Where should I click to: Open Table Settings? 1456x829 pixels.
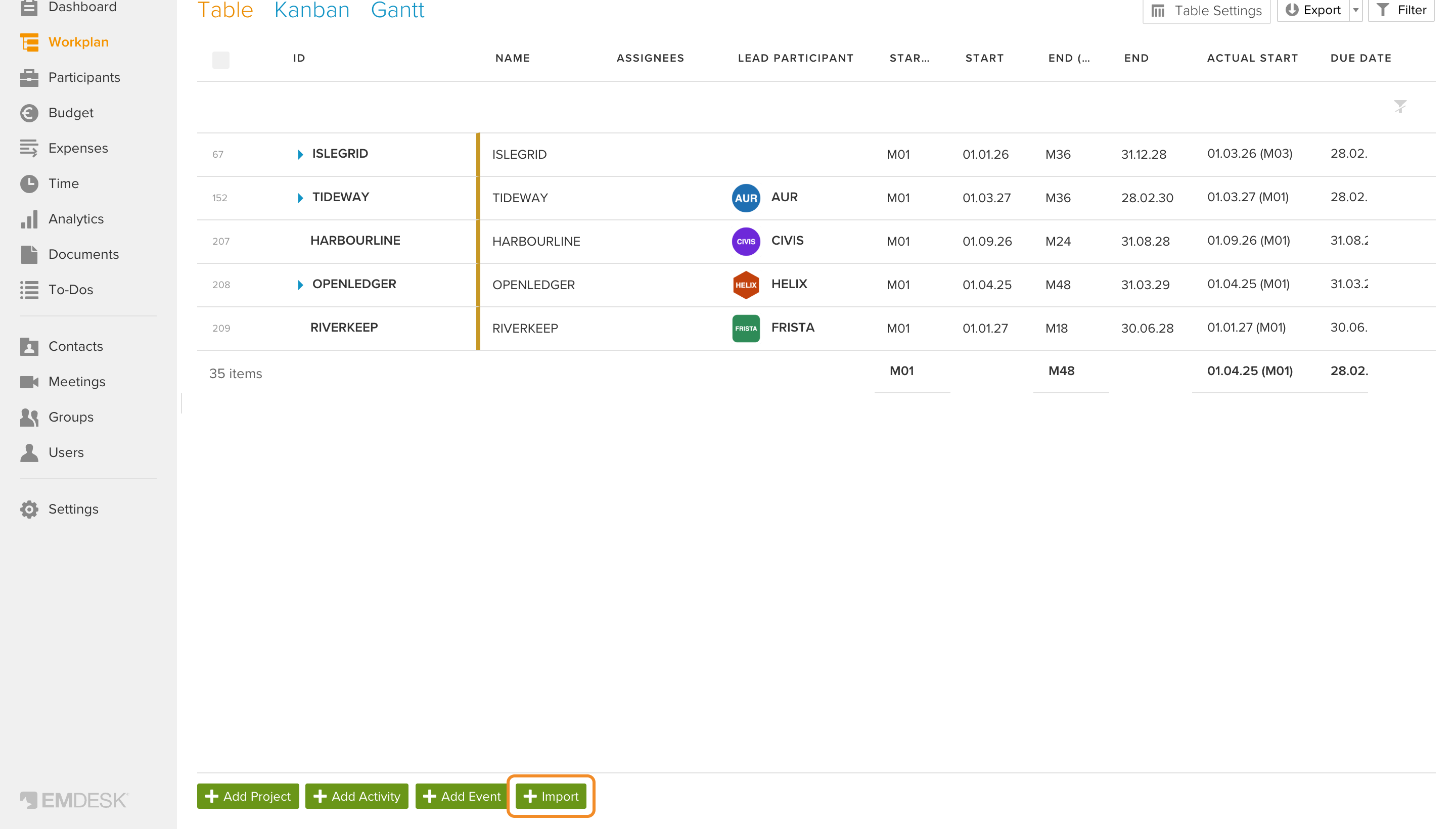click(1206, 11)
